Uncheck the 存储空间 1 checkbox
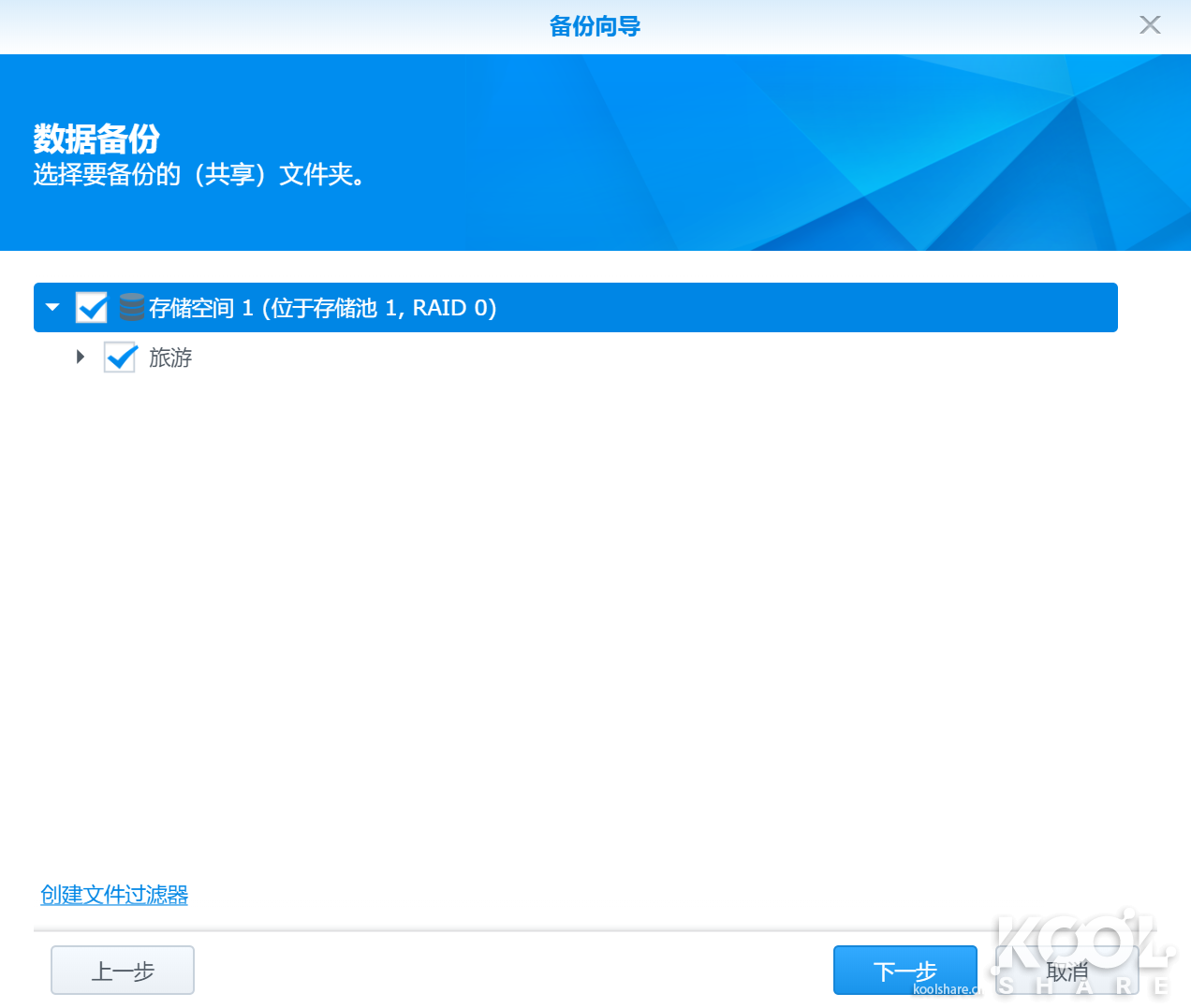Screen dimensions: 1191x1008 coord(92,307)
